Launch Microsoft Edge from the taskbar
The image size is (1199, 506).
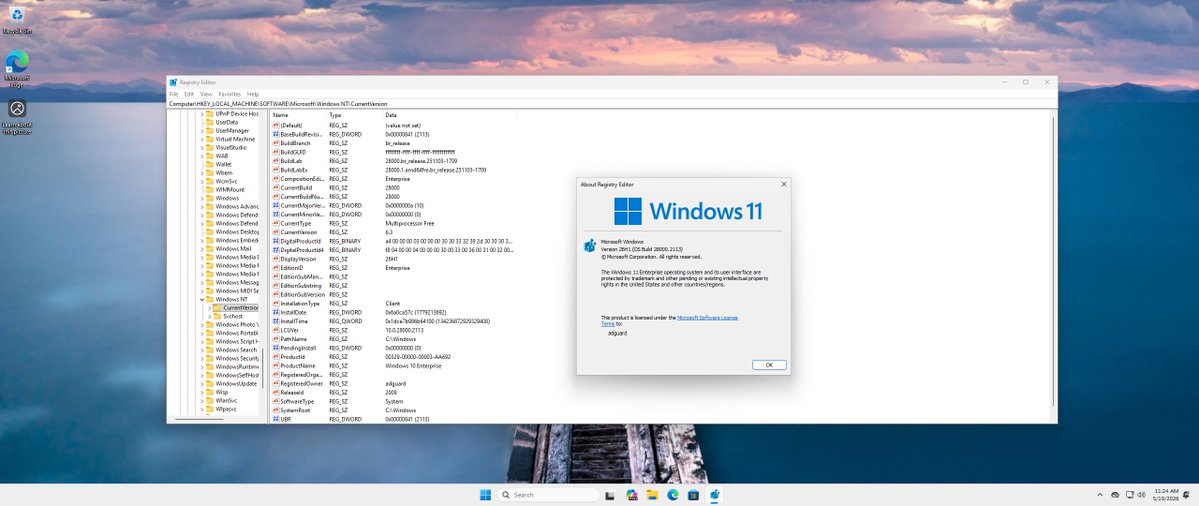coord(672,495)
